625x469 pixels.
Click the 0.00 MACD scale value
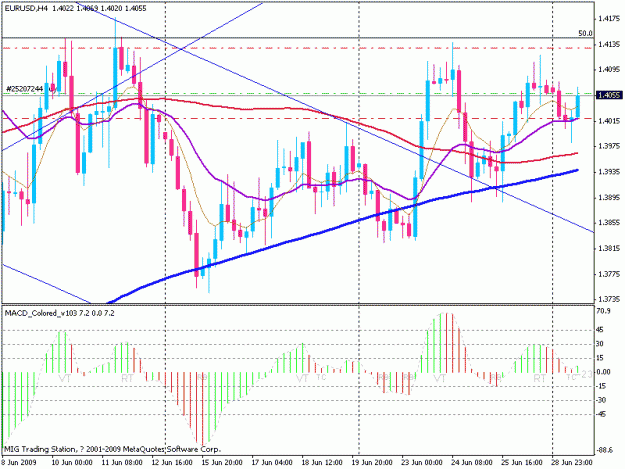pyautogui.click(x=604, y=372)
